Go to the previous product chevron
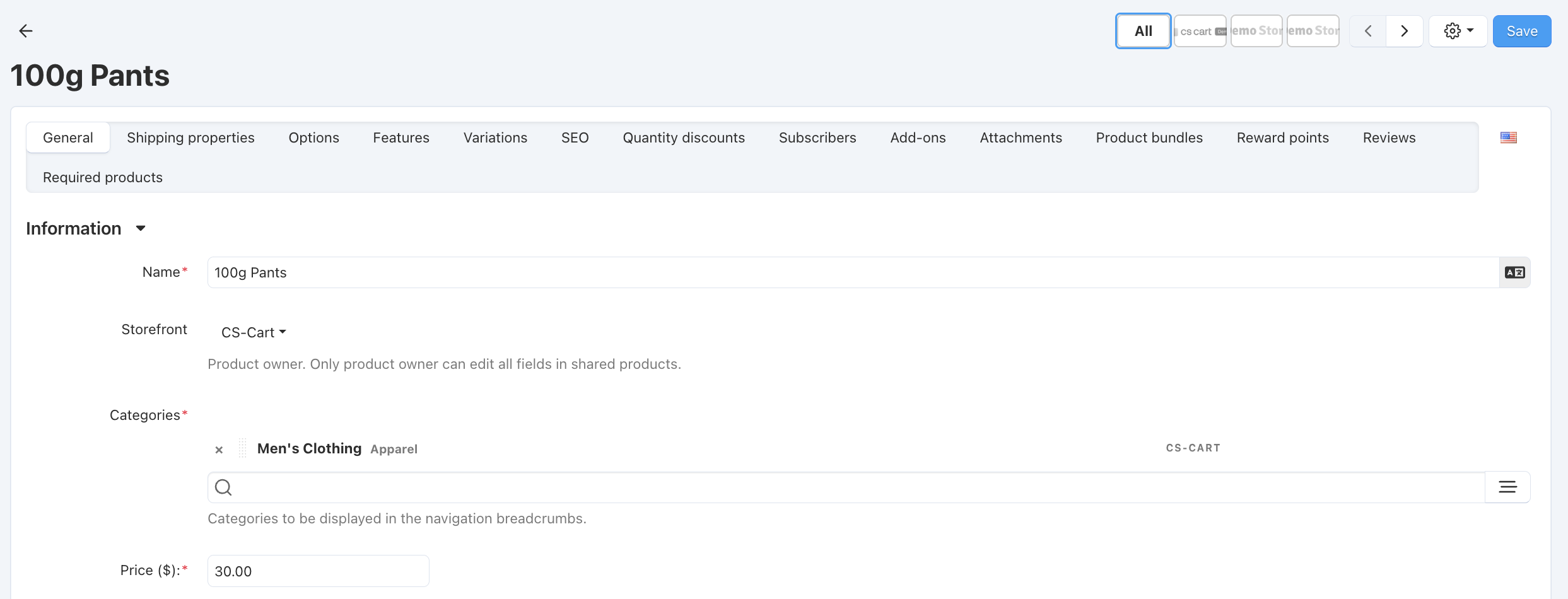 pyautogui.click(x=1368, y=31)
